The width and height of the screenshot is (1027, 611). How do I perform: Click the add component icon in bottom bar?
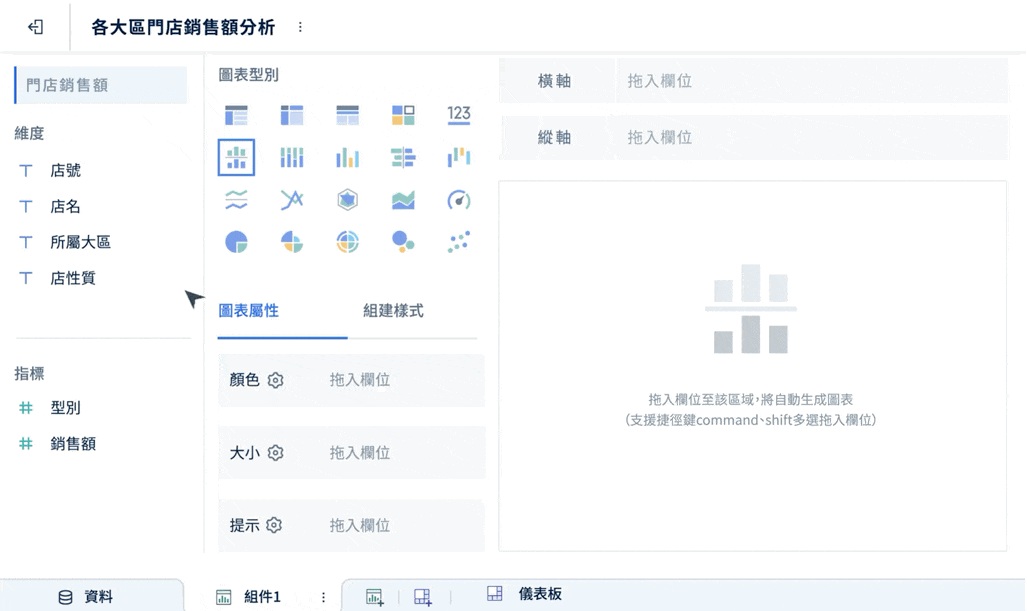pos(374,594)
